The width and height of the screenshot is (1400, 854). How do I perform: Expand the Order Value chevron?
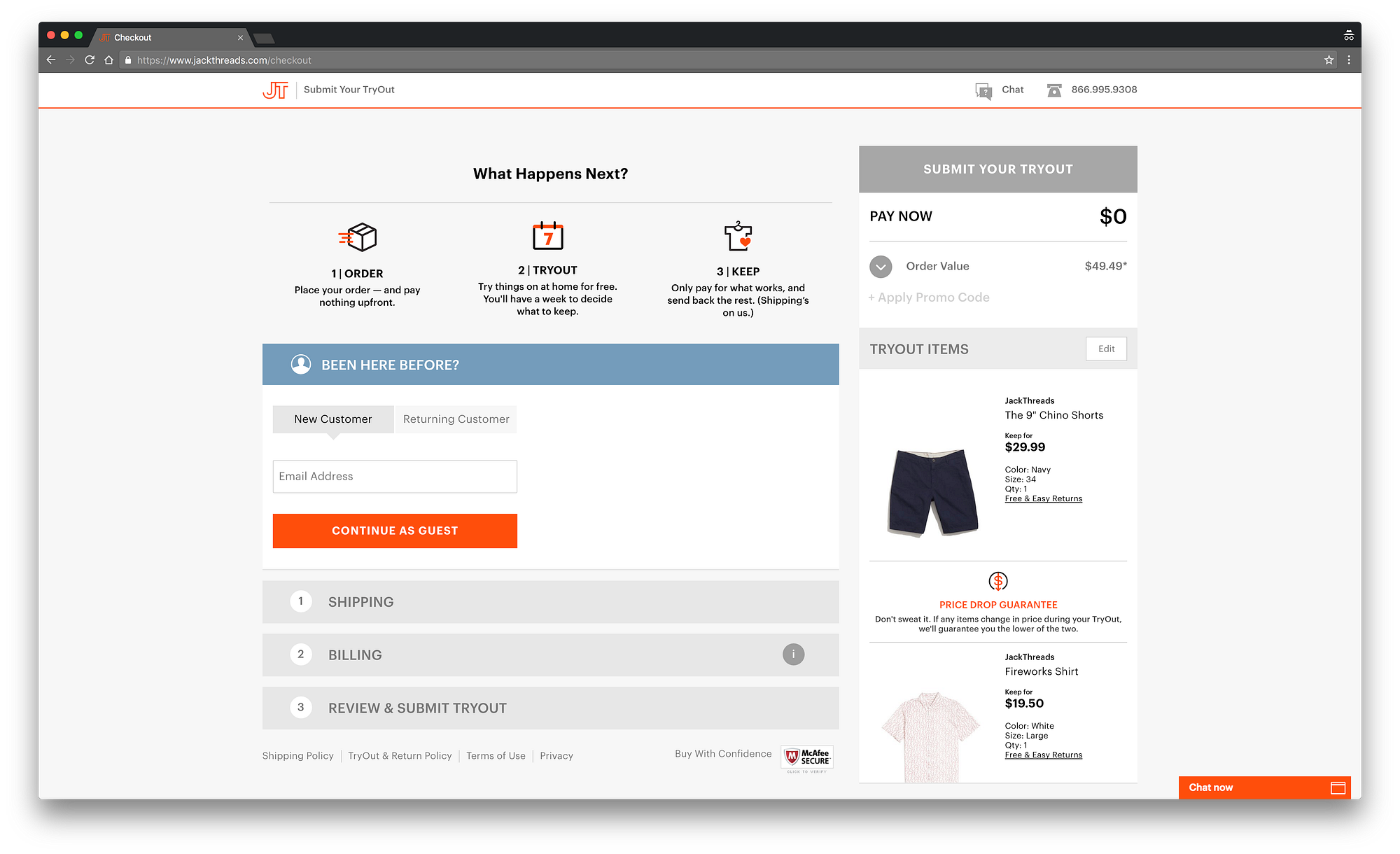pyautogui.click(x=881, y=267)
